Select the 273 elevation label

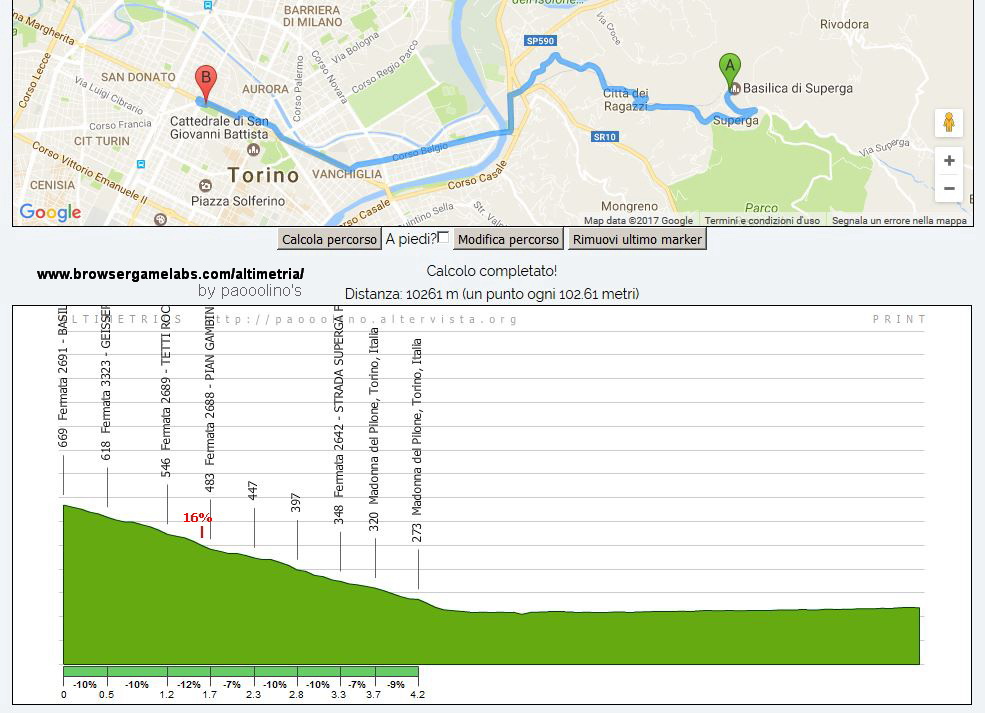[x=416, y=533]
